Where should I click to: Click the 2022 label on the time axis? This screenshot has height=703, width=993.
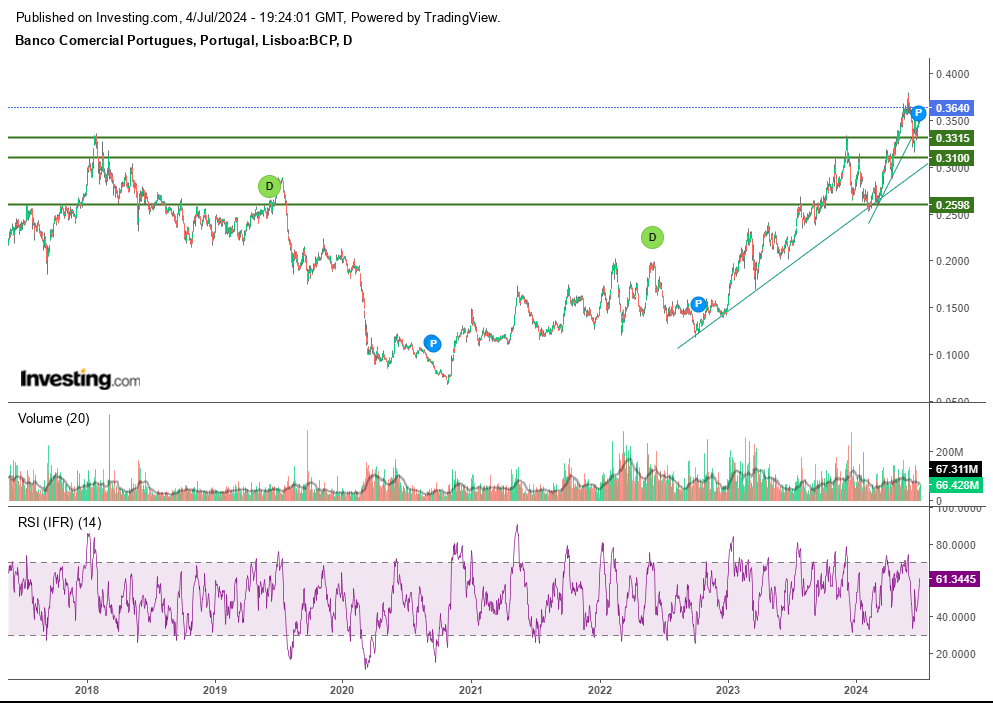click(599, 690)
